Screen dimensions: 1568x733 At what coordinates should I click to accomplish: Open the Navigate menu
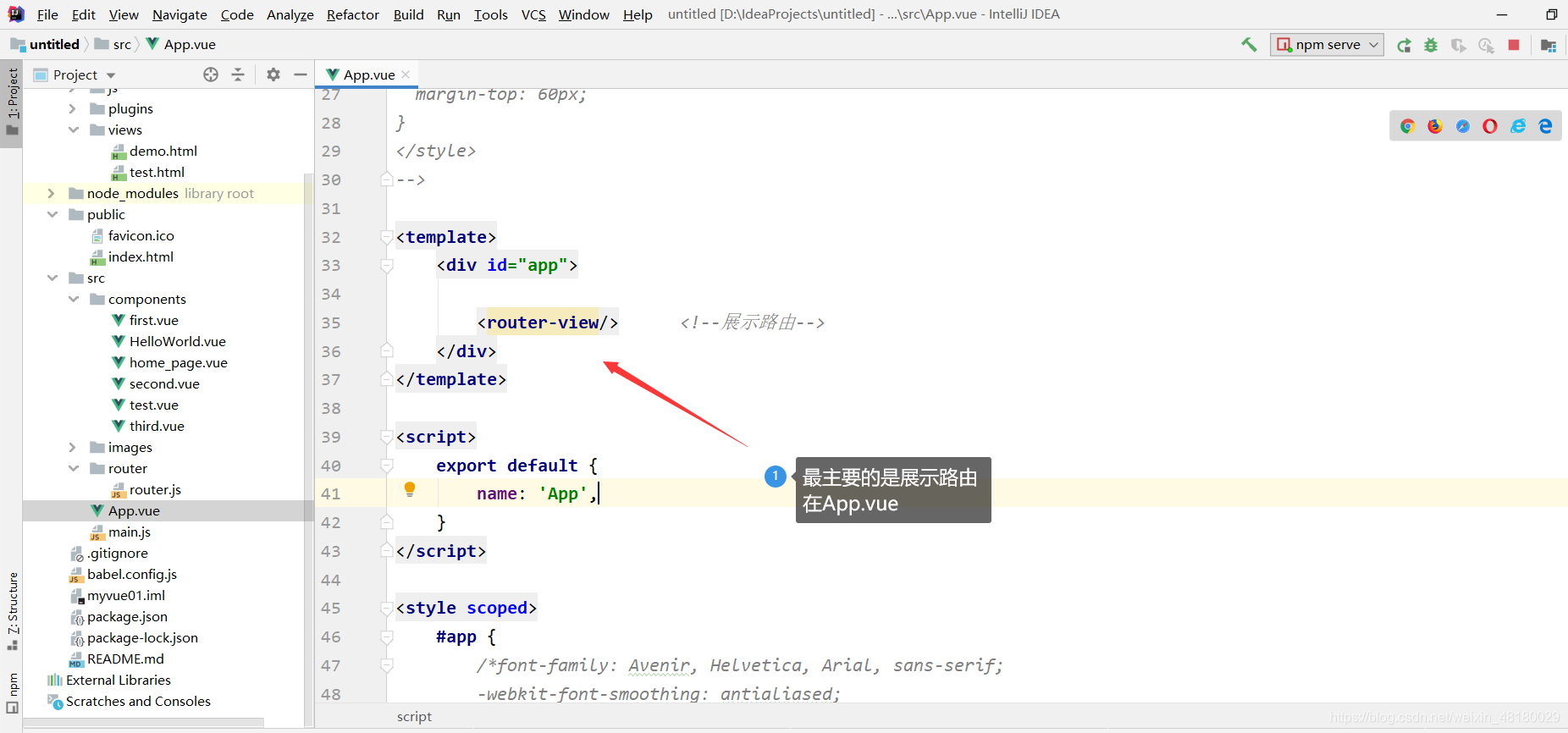(179, 14)
